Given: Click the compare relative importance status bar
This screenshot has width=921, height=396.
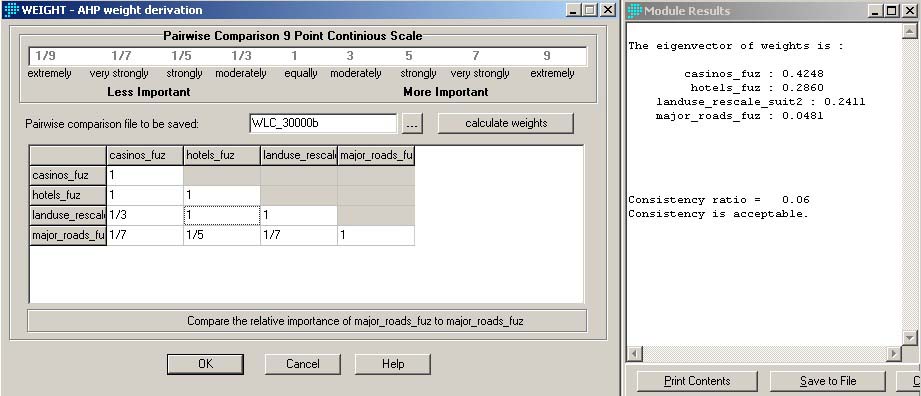Looking at the screenshot, I should (307, 321).
